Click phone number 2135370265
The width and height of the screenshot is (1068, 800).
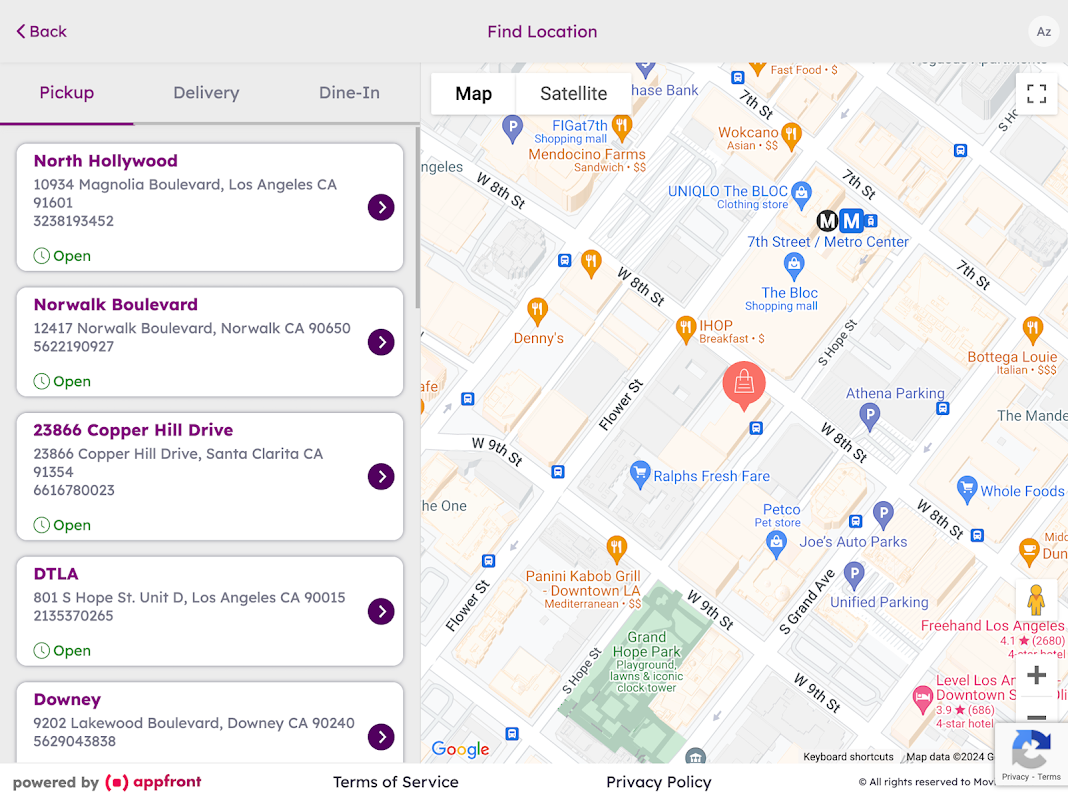(x=74, y=615)
